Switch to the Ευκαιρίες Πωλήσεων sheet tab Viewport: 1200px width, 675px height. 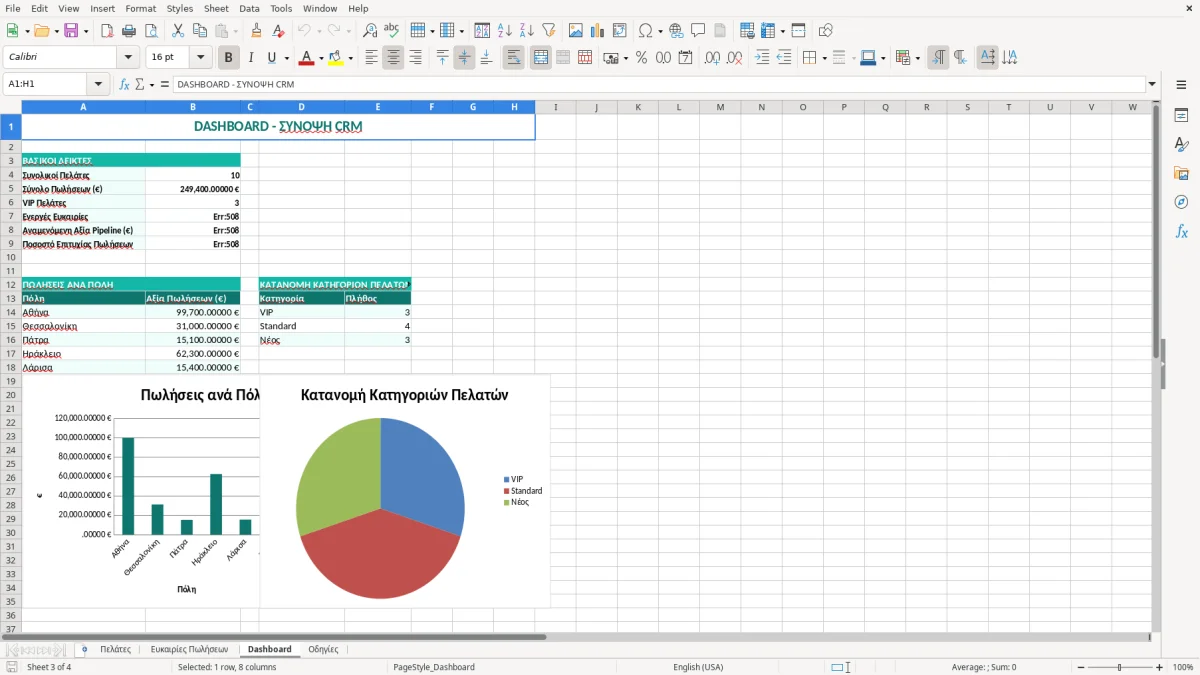(189, 649)
